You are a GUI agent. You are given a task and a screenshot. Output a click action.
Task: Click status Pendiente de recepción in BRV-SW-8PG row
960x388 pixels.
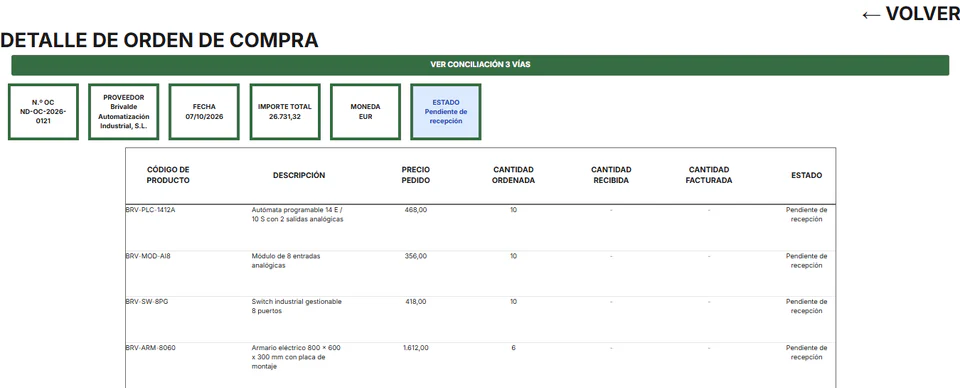click(x=806, y=306)
